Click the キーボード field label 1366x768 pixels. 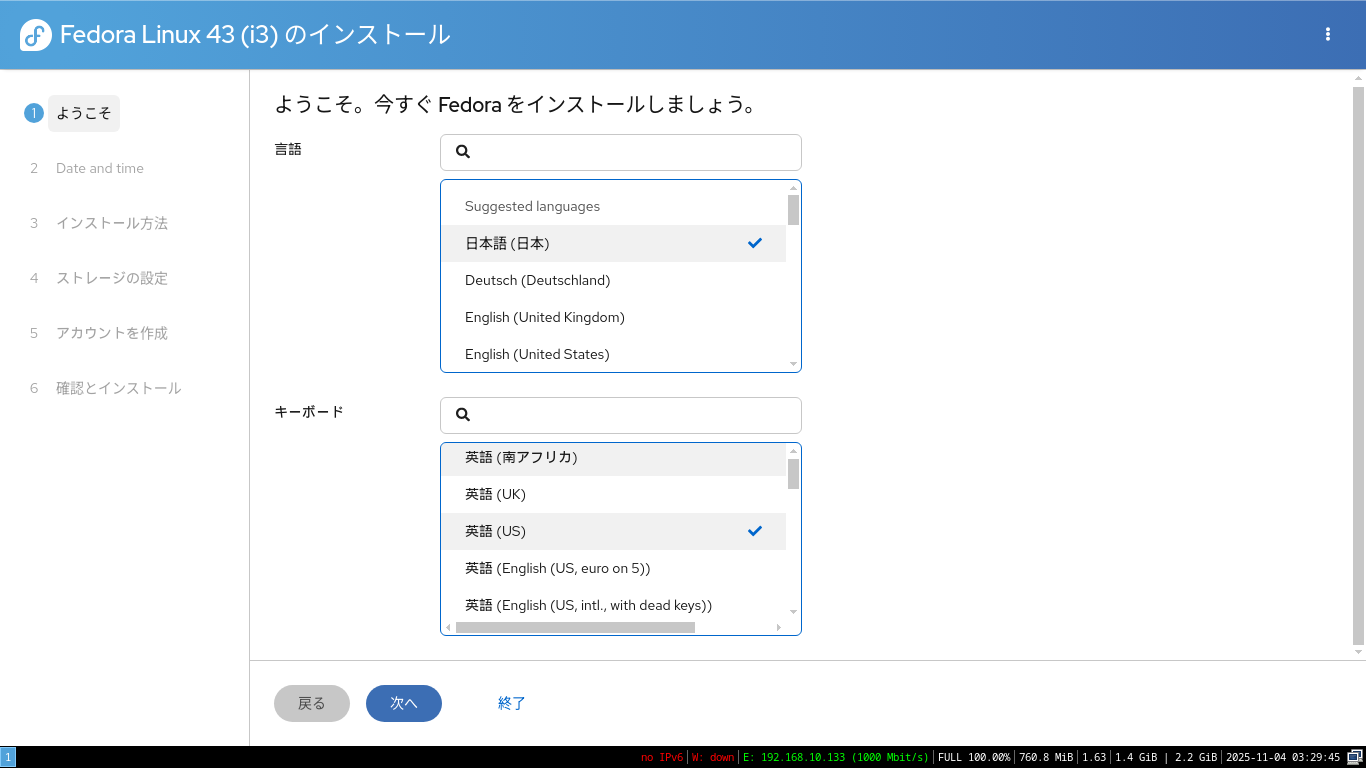coord(309,411)
